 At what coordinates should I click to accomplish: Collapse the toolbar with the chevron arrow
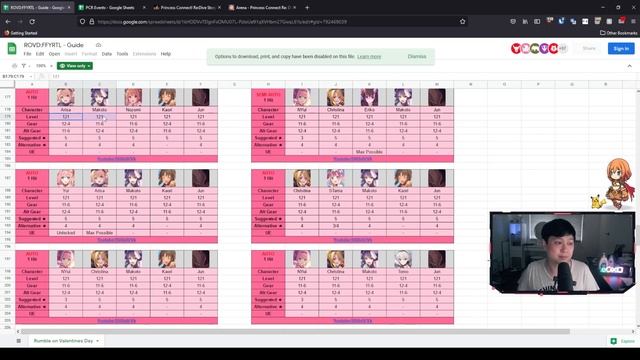coord(629,66)
